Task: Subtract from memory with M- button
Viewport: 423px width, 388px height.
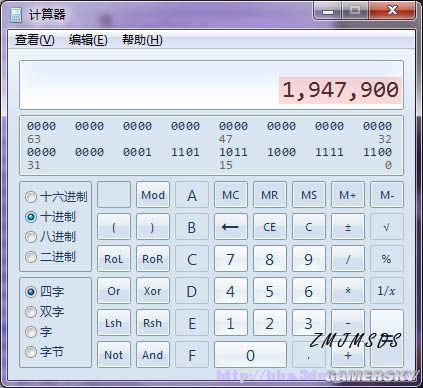Action: pos(387,195)
